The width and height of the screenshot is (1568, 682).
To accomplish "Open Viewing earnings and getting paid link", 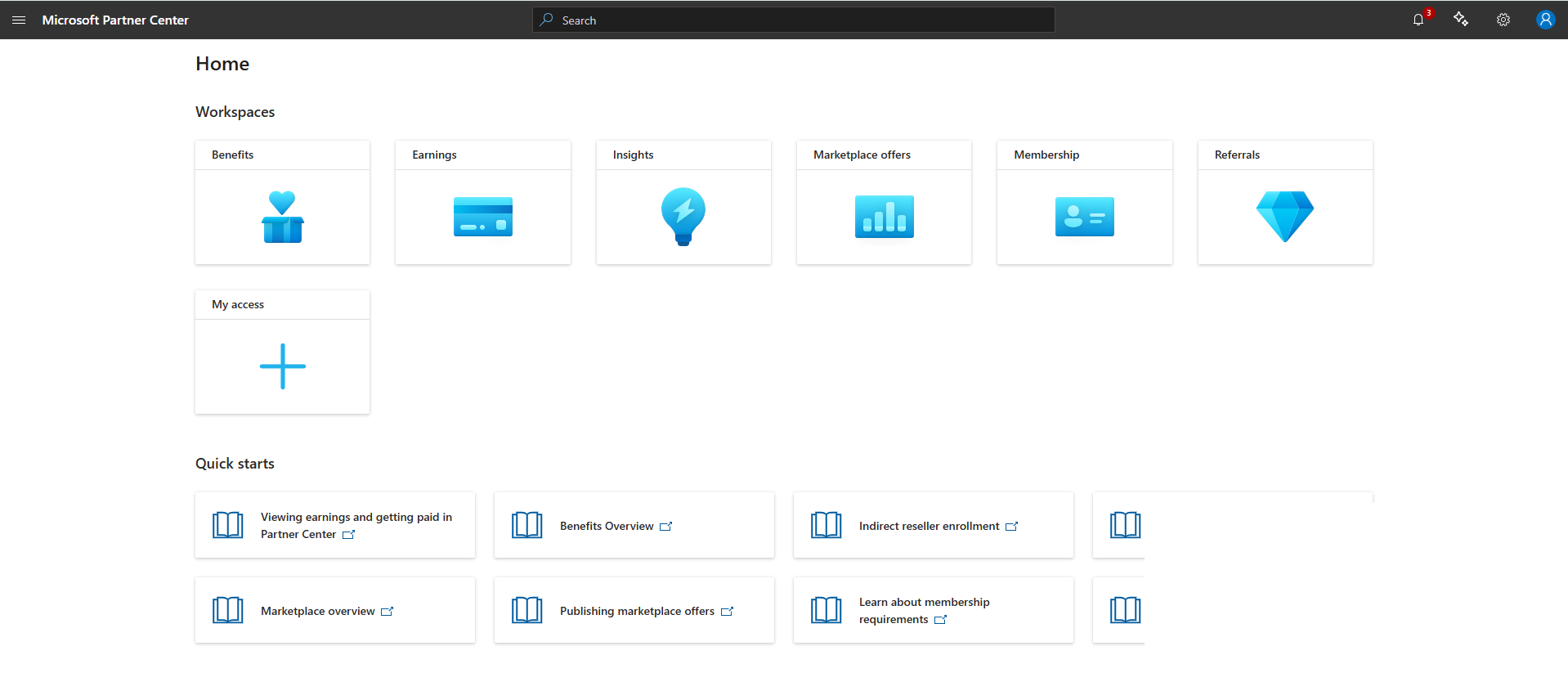I will (356, 525).
